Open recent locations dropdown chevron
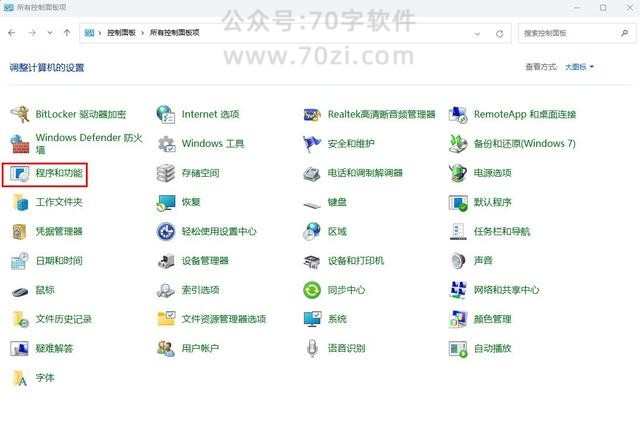 pyautogui.click(x=50, y=33)
